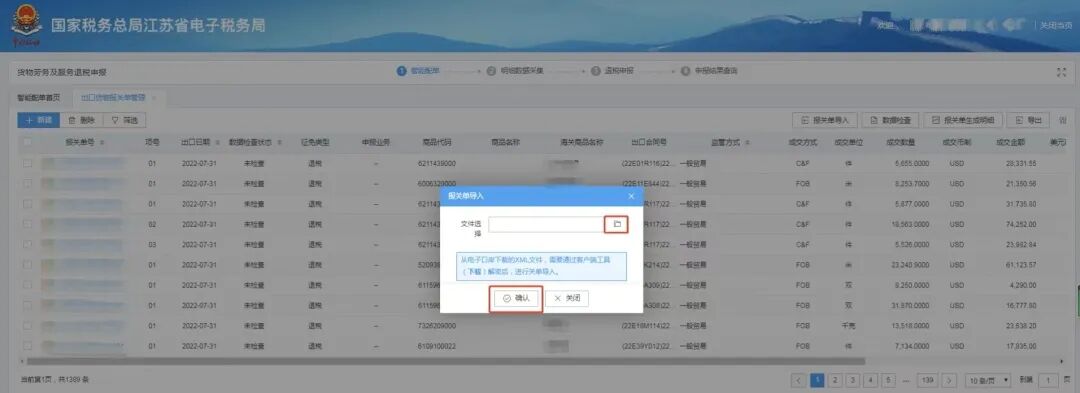This screenshot has width=1080, height=393.
Task: Click the 成交金额 column header
Action: [1010, 142]
